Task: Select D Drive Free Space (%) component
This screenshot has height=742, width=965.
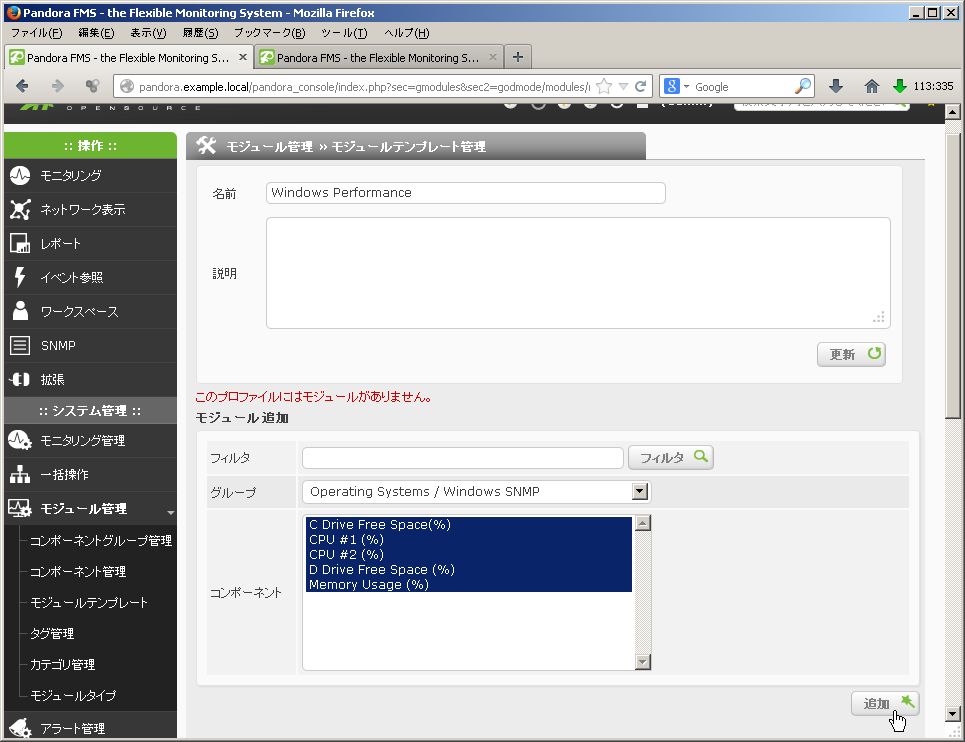Action: (x=469, y=570)
